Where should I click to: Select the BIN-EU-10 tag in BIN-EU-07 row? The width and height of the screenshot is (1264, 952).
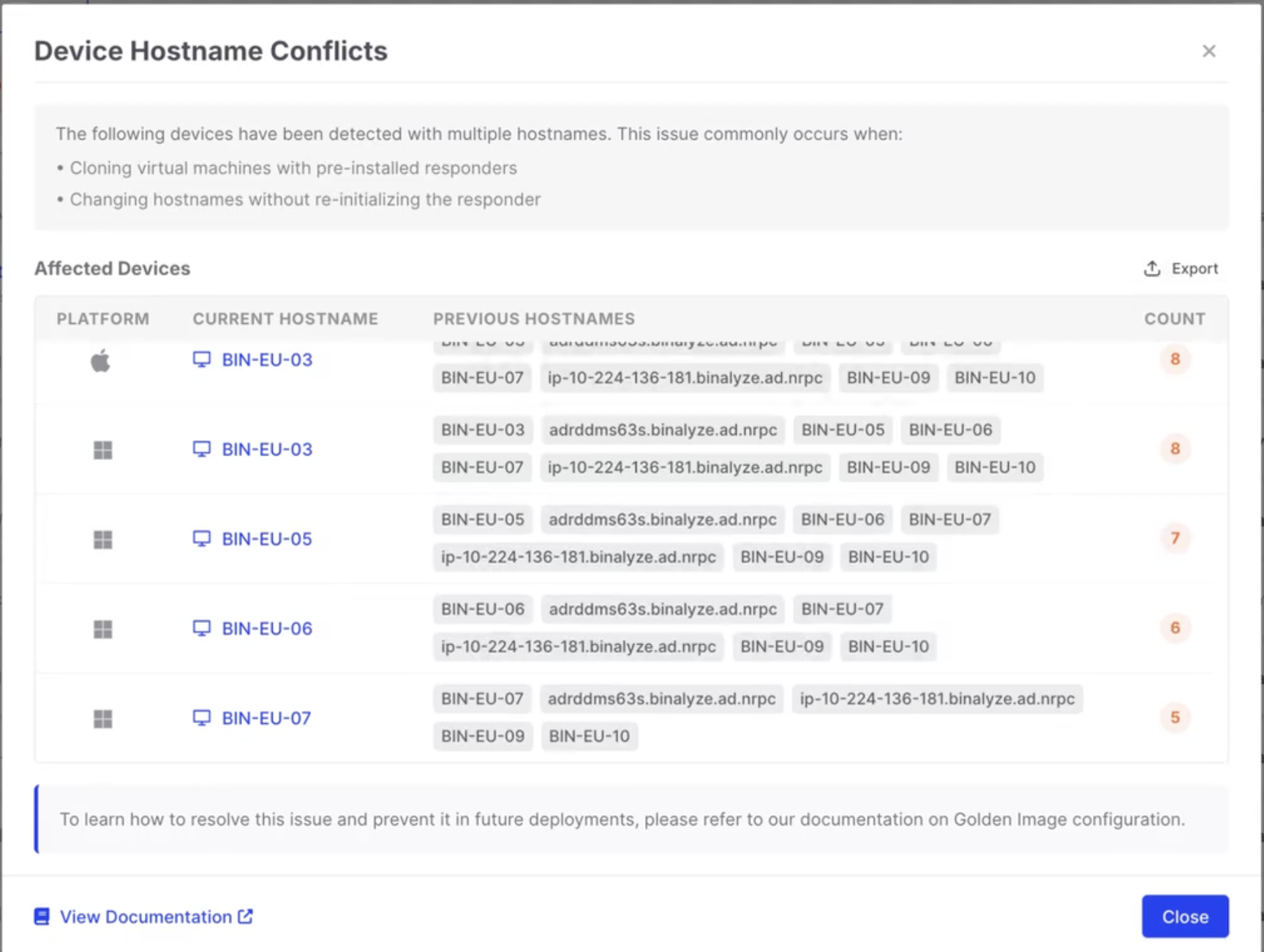(x=589, y=736)
